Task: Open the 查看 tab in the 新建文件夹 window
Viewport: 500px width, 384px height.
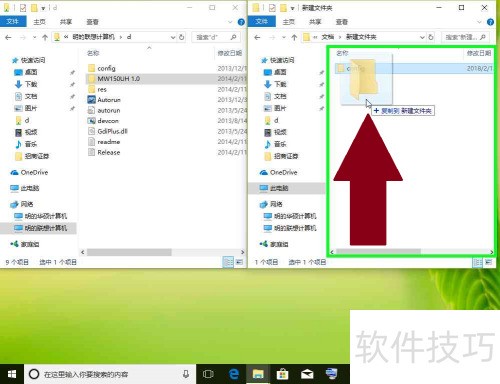Action: [x=342, y=22]
